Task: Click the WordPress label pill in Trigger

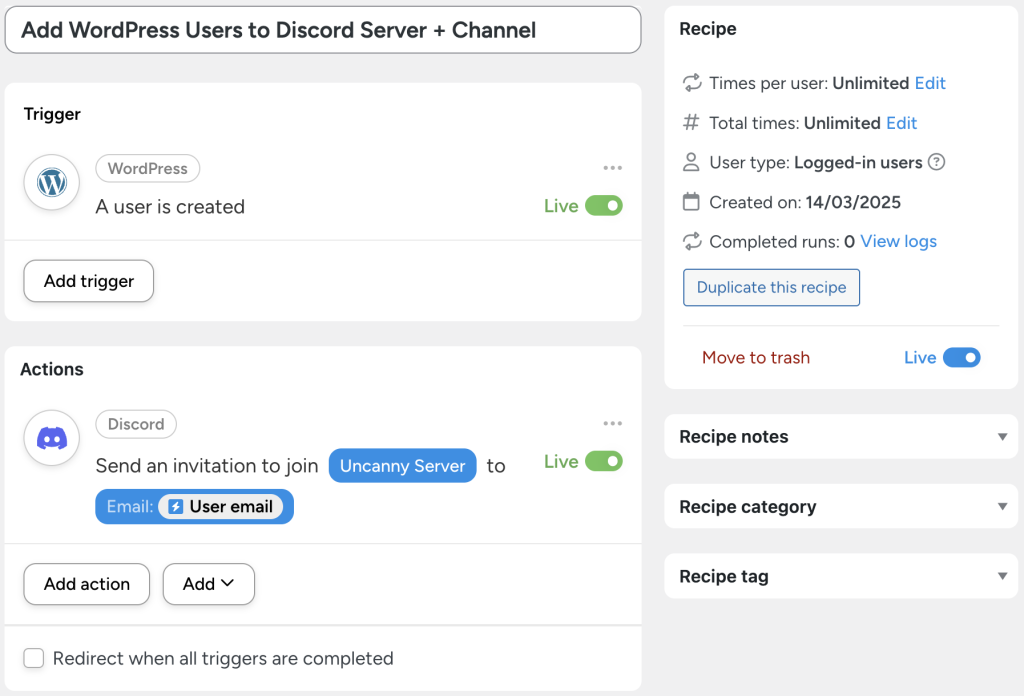Action: (147, 168)
